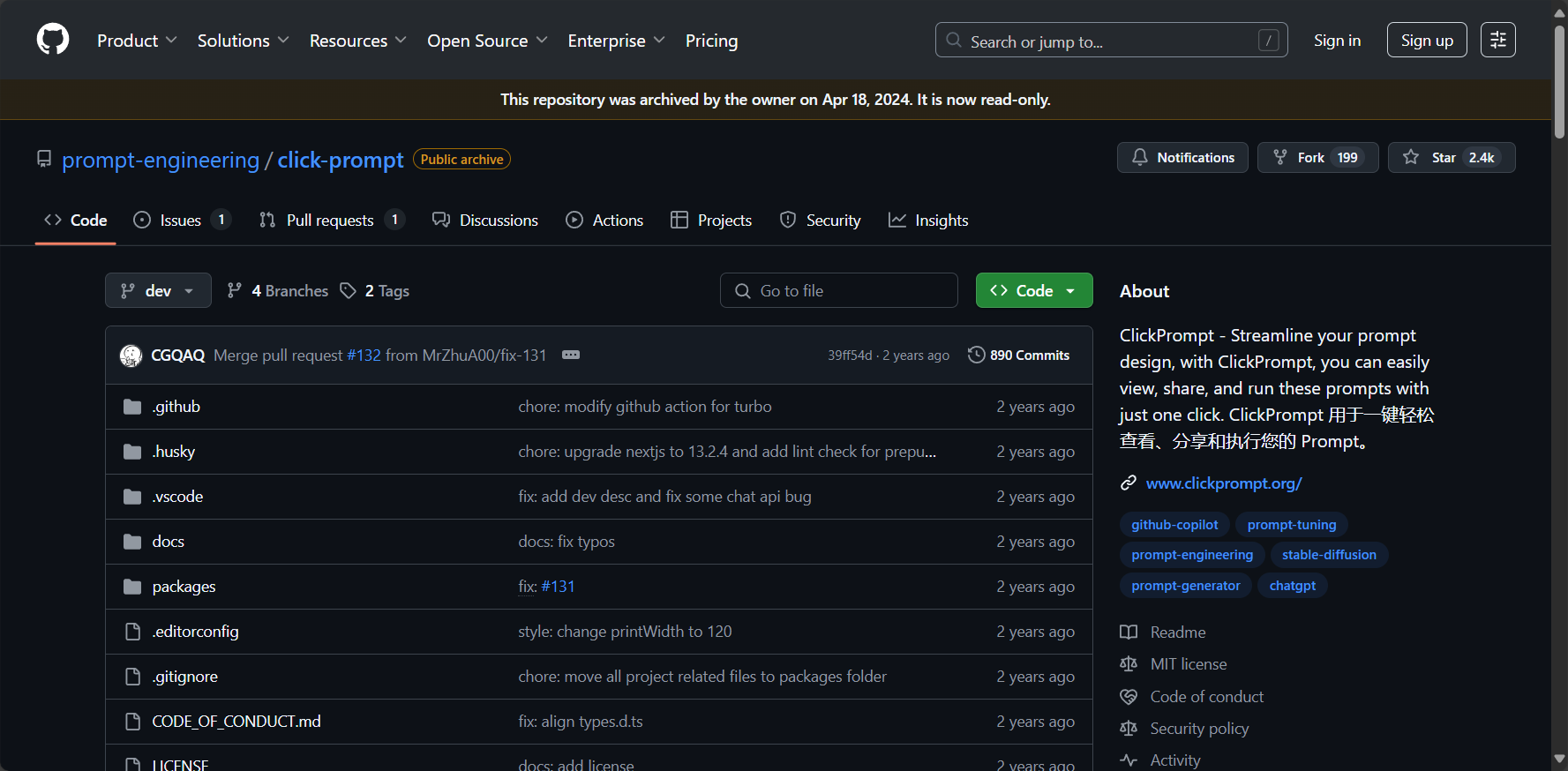Click the page vertical scrollbar thumb
Image resolution: width=1568 pixels, height=771 pixels.
point(1559,80)
